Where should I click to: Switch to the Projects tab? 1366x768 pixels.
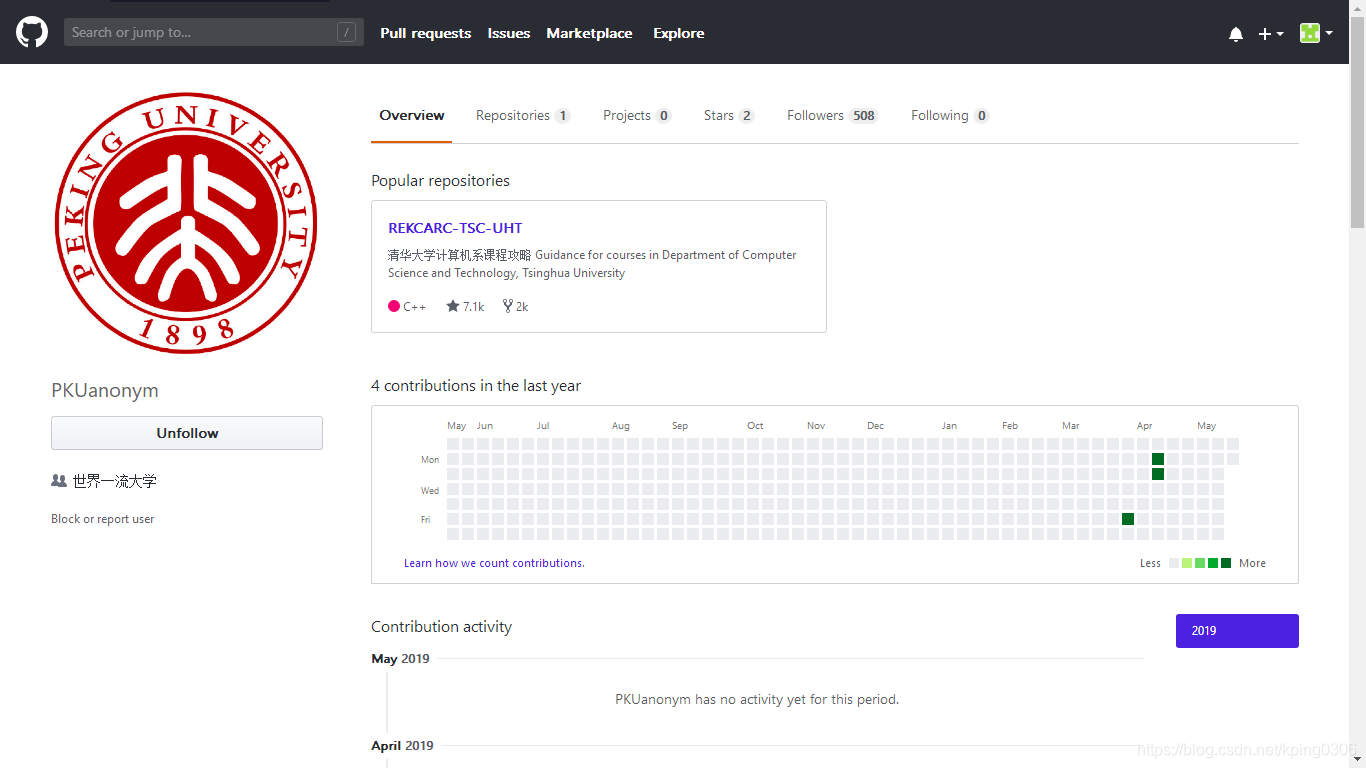637,115
